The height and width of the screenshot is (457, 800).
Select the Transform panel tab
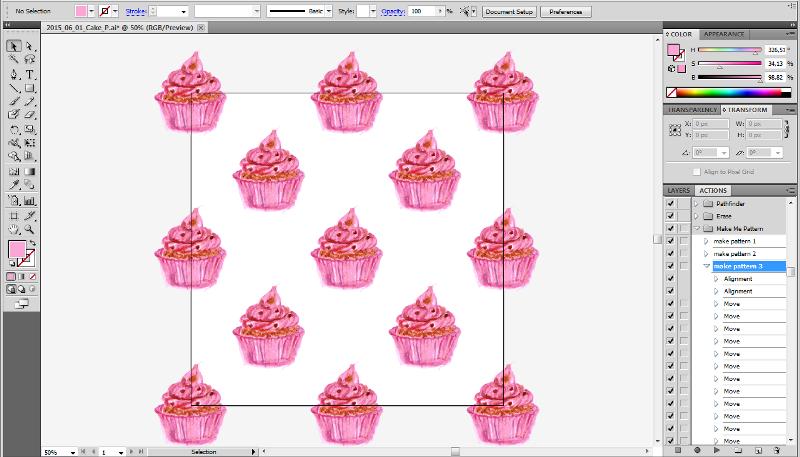pyautogui.click(x=747, y=110)
